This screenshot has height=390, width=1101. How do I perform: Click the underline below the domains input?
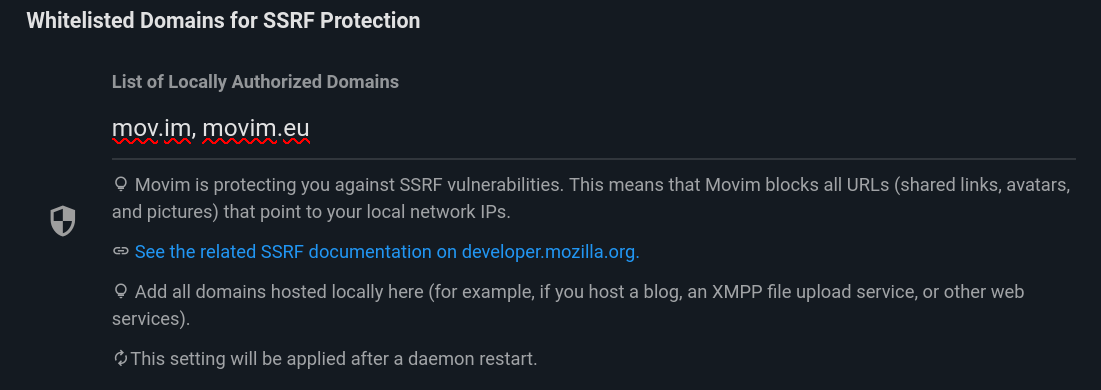(593, 159)
